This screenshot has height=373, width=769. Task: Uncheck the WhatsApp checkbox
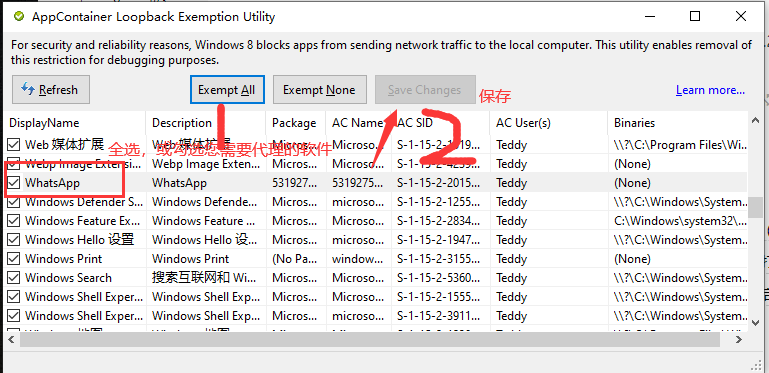[14, 183]
